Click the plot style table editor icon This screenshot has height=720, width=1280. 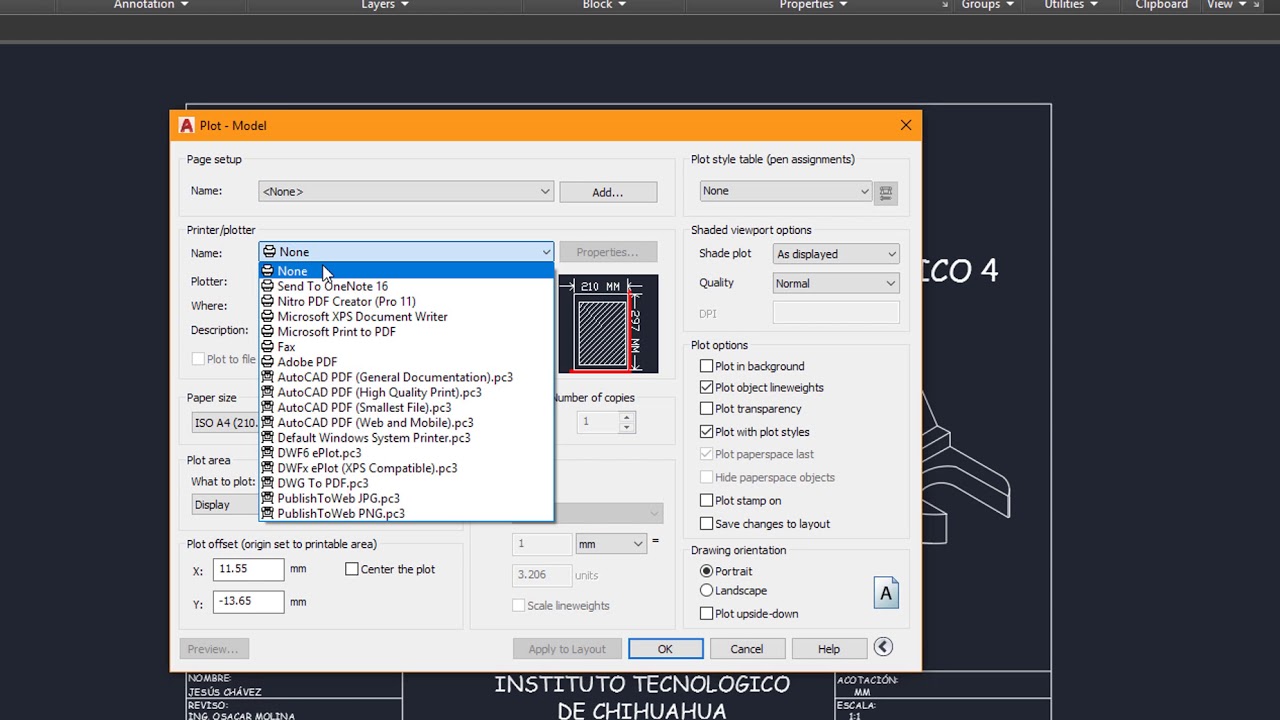click(x=885, y=192)
